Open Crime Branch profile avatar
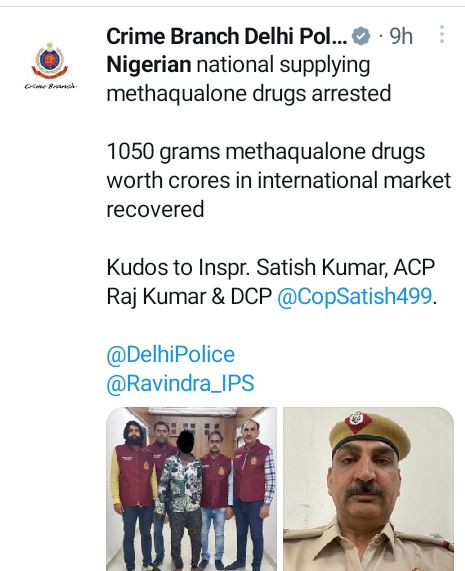The image size is (465, 571). 50,66
